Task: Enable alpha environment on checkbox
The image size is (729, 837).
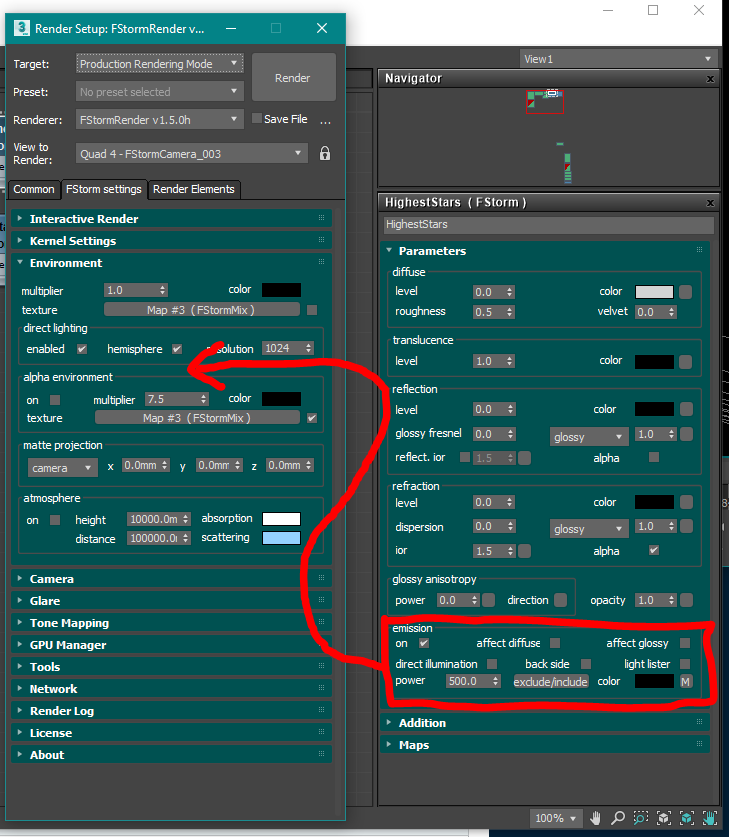Action: [x=55, y=400]
